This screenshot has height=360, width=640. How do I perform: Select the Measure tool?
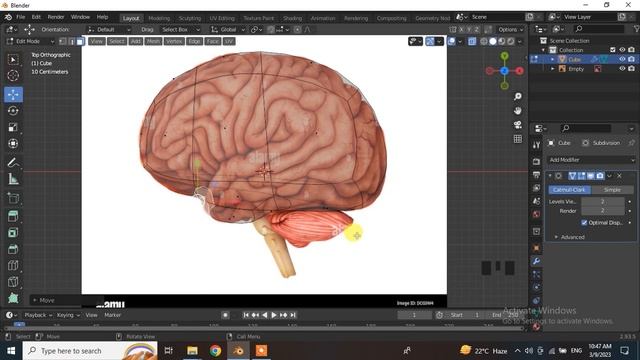coord(13,179)
